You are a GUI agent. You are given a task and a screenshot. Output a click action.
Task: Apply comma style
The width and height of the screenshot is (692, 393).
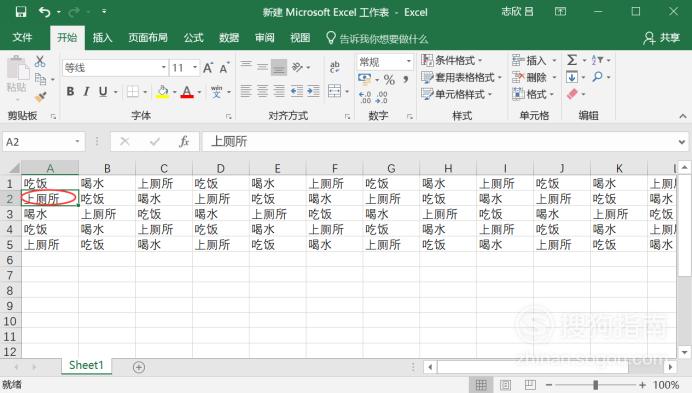[405, 80]
